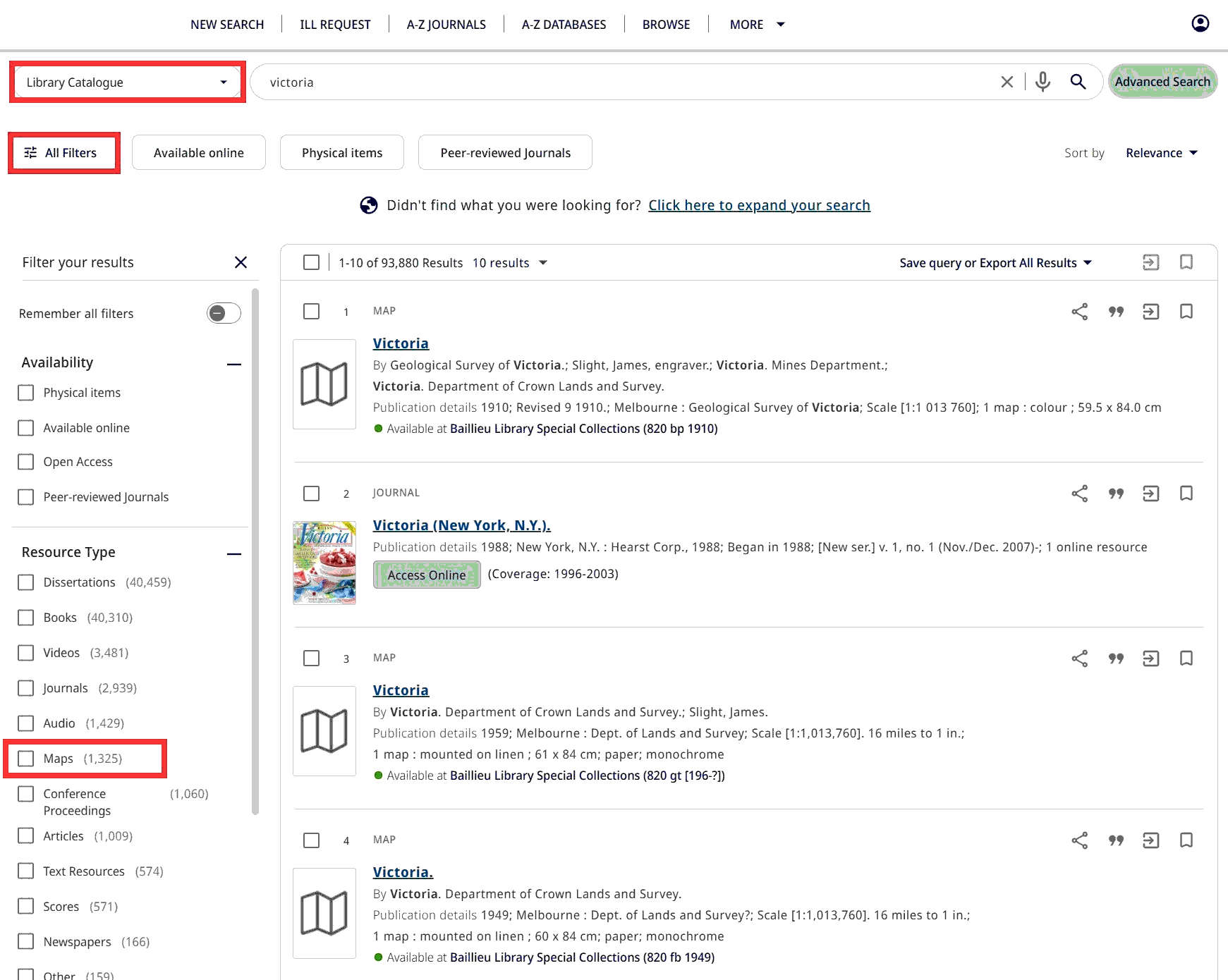Close the Filter your results panel
Image resolution: width=1228 pixels, height=980 pixels.
(241, 262)
